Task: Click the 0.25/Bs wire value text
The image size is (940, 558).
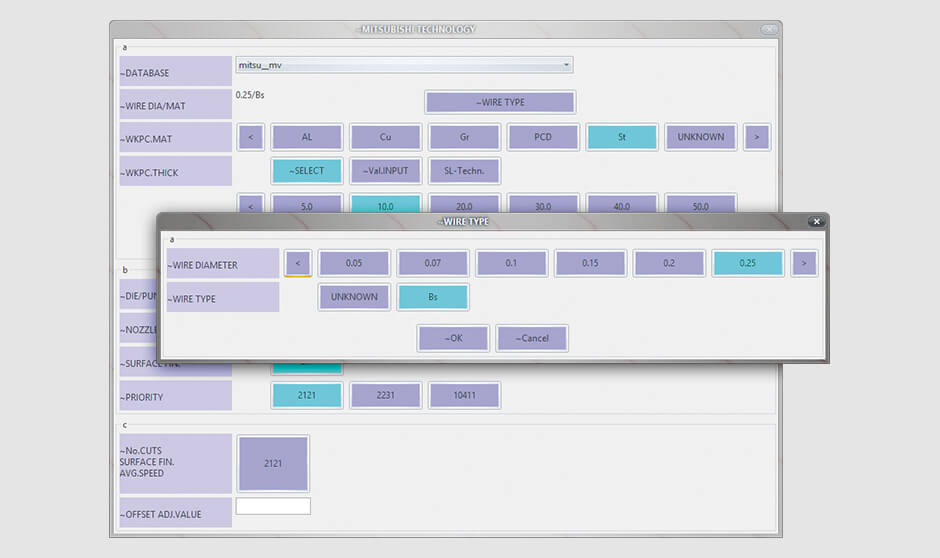Action: click(x=250, y=95)
